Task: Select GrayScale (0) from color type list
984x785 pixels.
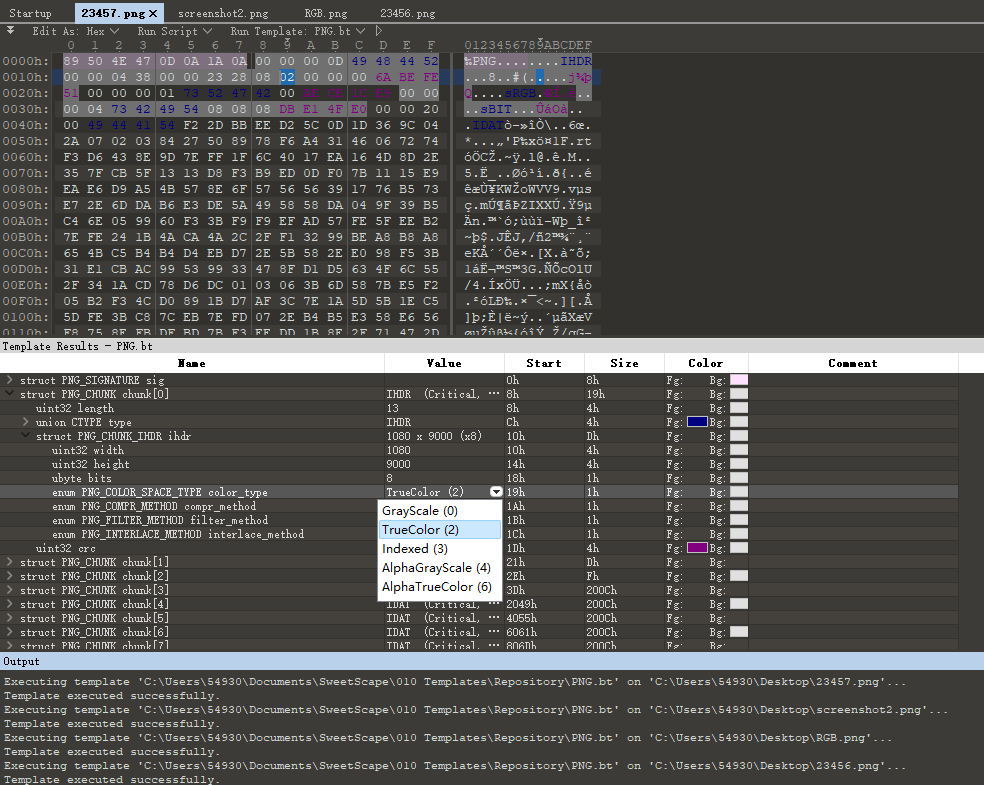Action: 420,511
